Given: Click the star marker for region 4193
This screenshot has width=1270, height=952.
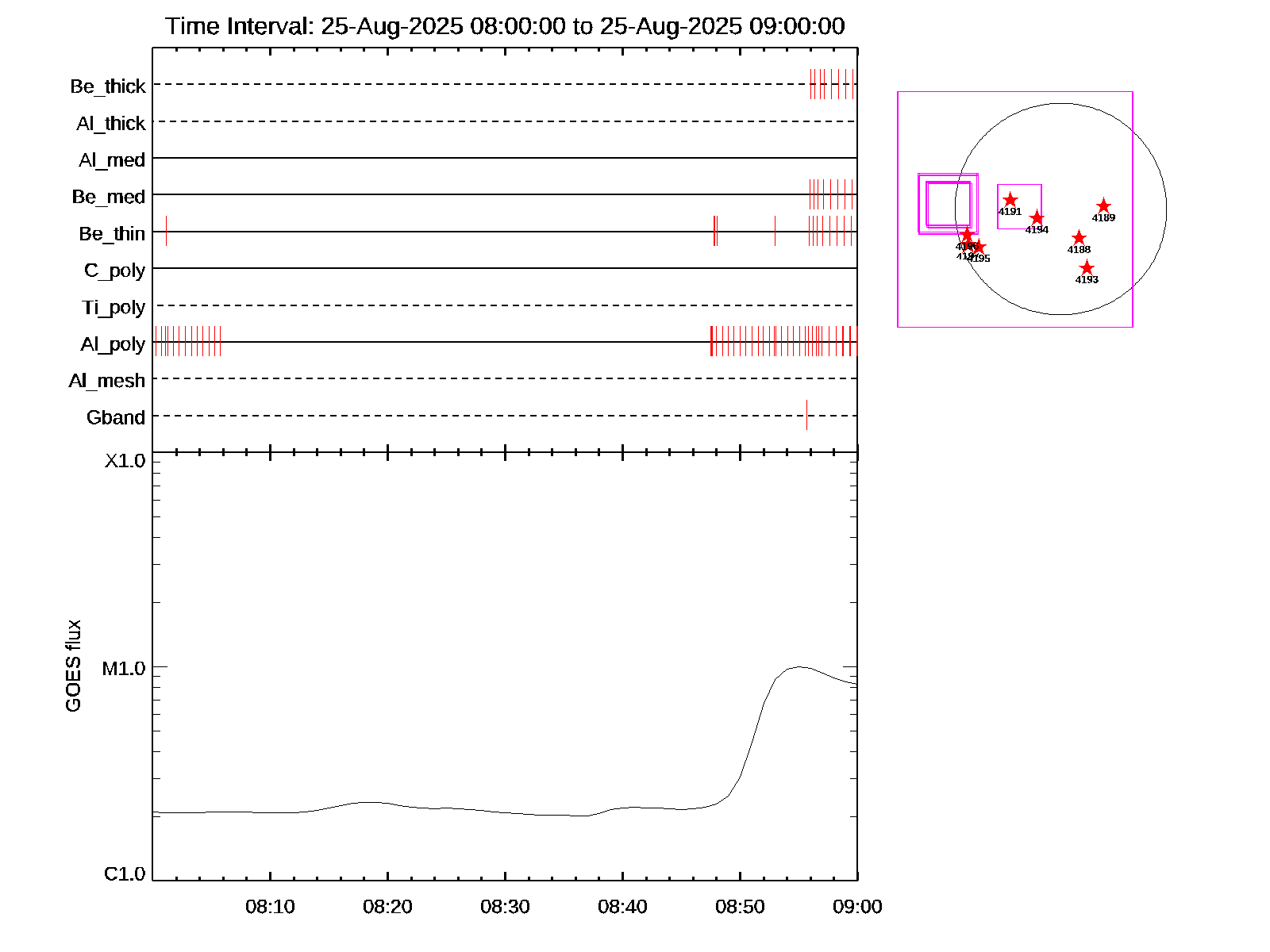Looking at the screenshot, I should tap(1087, 268).
